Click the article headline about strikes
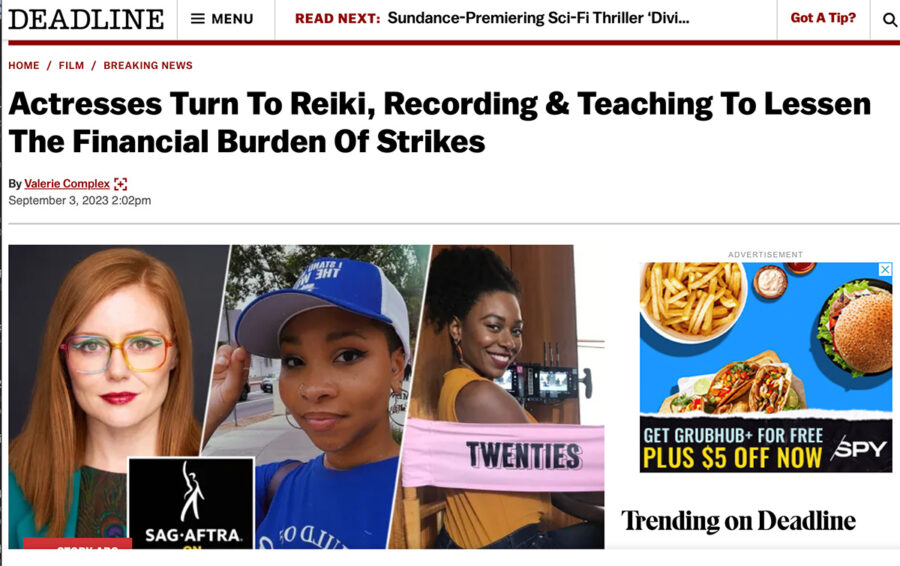The width and height of the screenshot is (900, 566). pos(439,122)
